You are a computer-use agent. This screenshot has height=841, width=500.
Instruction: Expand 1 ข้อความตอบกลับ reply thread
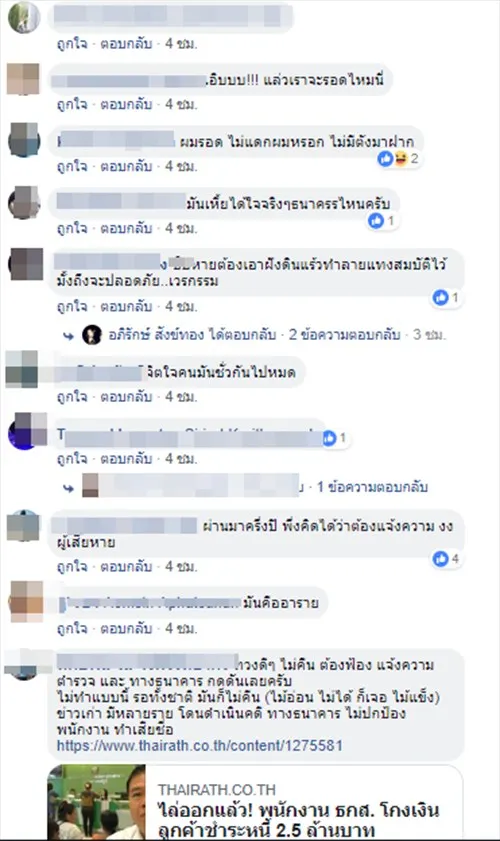[x=372, y=486]
